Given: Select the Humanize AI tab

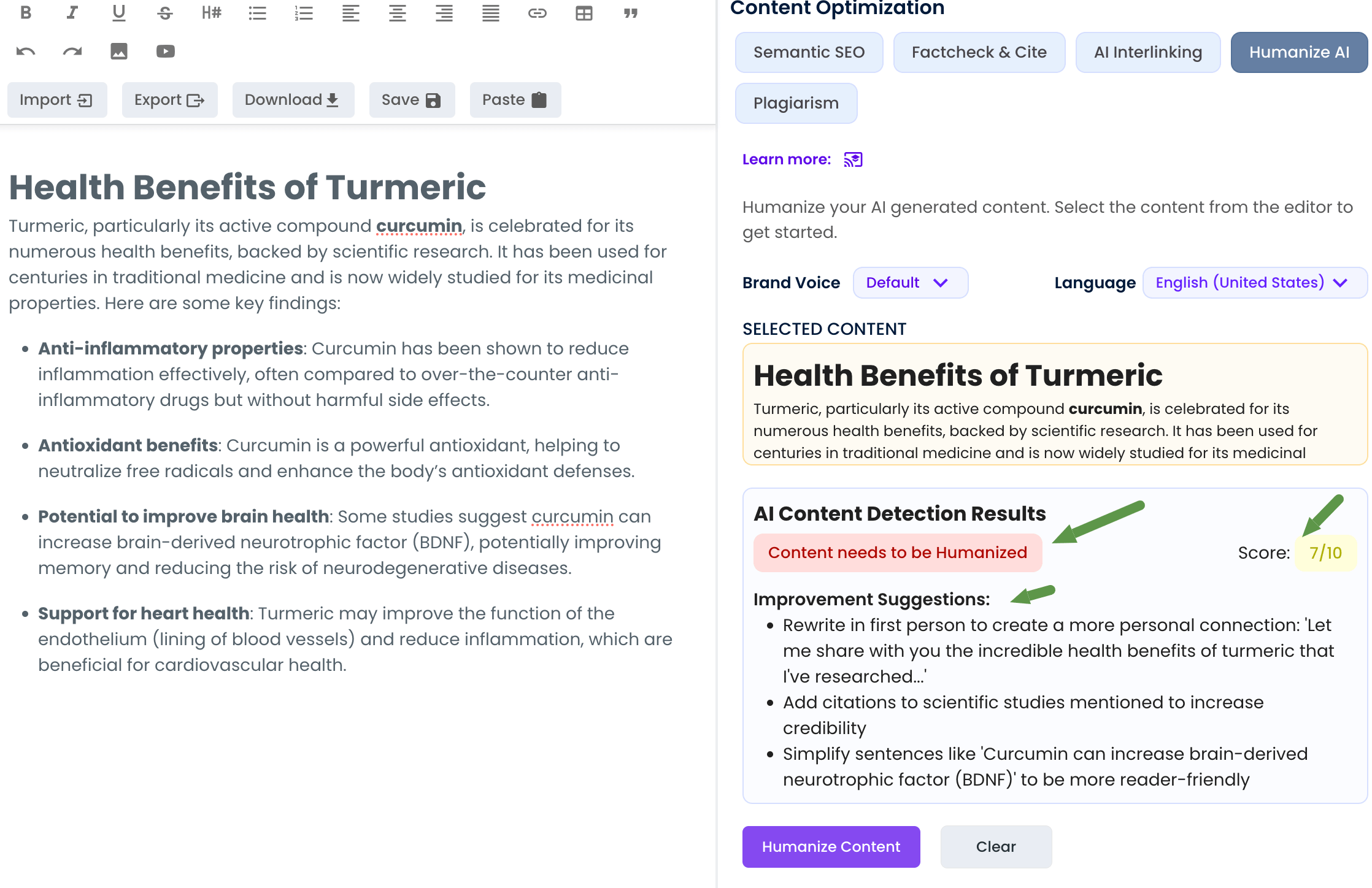Looking at the screenshot, I should [1300, 53].
